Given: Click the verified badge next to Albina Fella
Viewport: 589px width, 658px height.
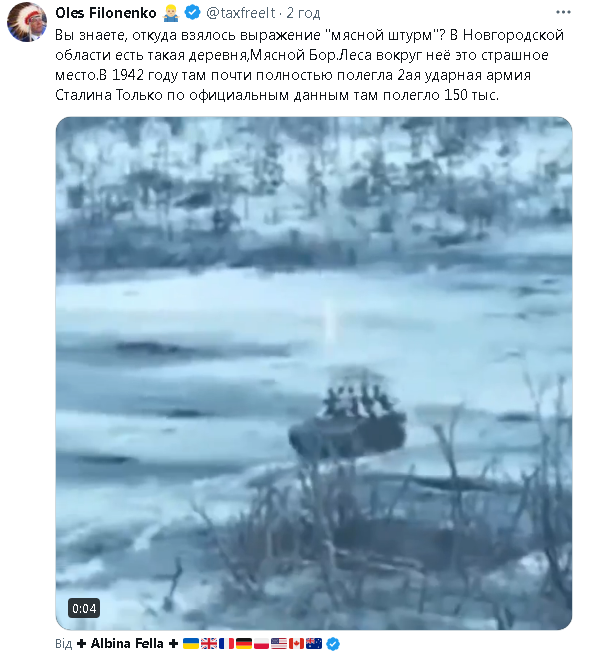Looking at the screenshot, I should point(333,644).
